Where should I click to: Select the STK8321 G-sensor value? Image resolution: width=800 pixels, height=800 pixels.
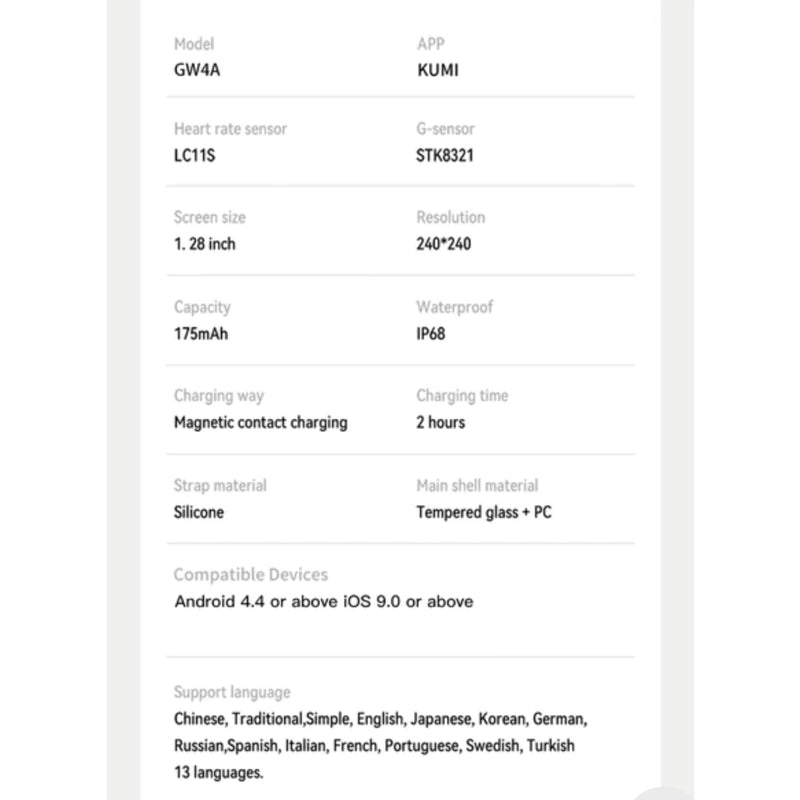[x=445, y=156]
